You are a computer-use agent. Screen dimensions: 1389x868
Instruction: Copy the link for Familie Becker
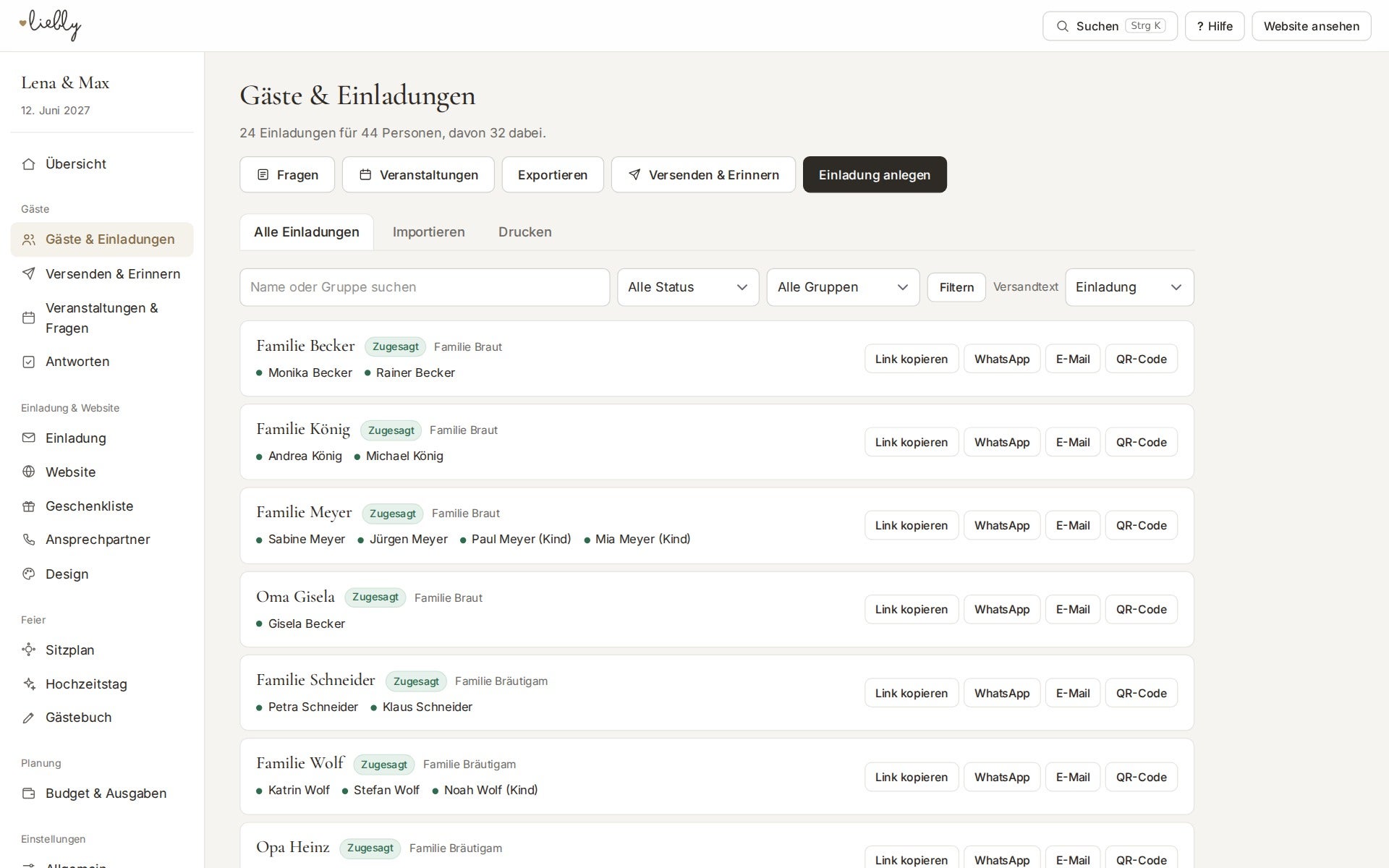[912, 359]
